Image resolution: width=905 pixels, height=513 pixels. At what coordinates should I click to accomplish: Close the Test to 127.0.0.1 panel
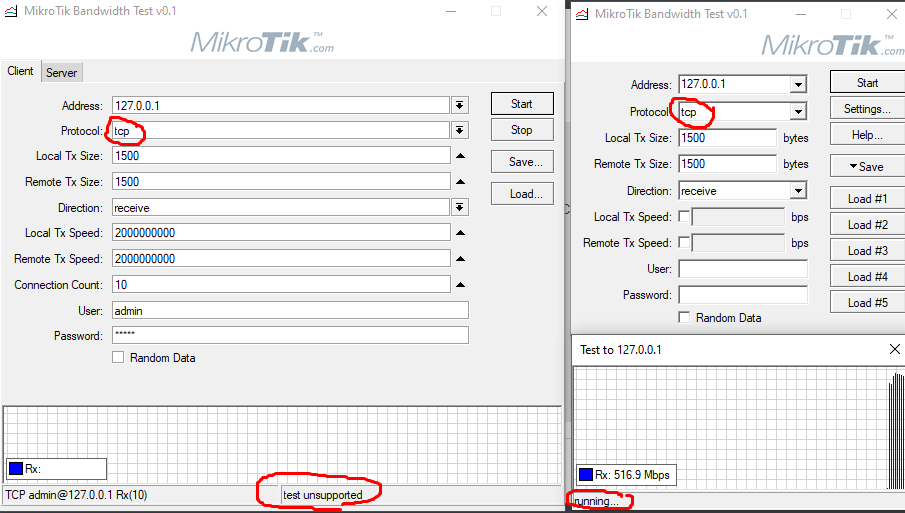click(x=895, y=349)
